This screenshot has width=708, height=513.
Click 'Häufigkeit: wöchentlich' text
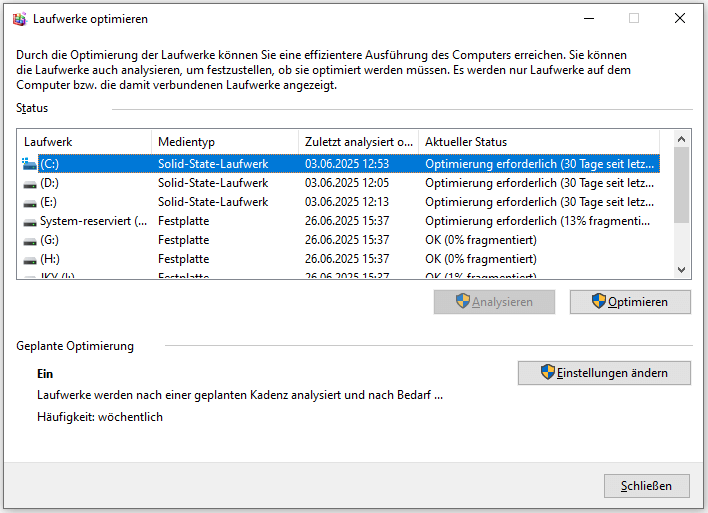click(100, 417)
